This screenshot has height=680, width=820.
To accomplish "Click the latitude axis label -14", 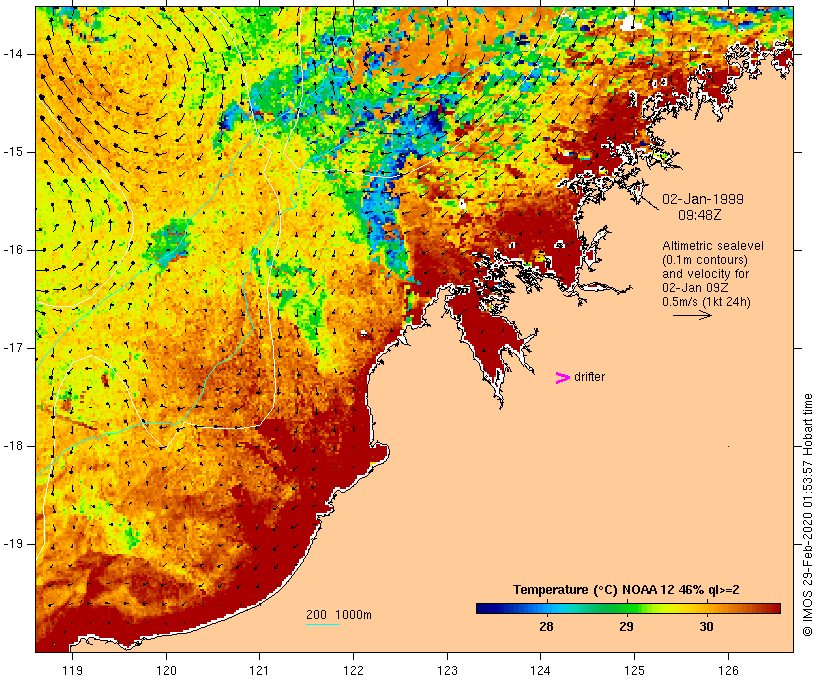I will (x=13, y=54).
